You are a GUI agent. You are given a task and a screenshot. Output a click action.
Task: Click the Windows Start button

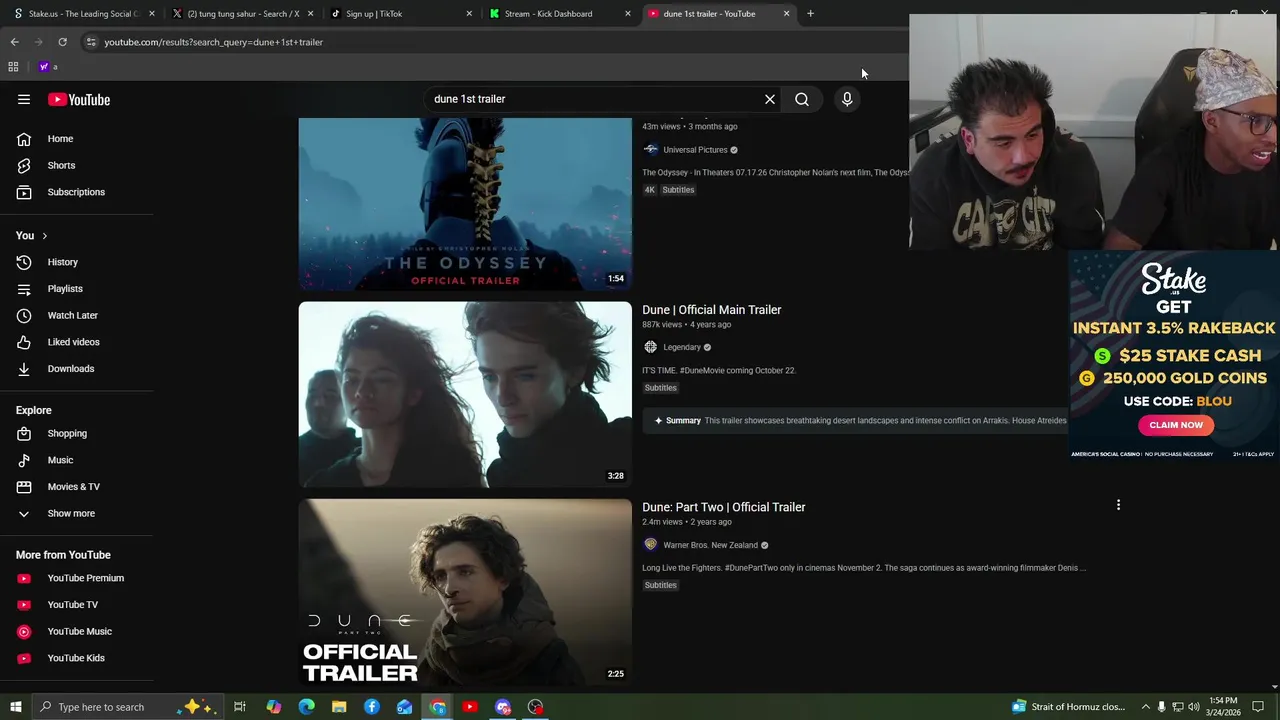tap(15, 707)
